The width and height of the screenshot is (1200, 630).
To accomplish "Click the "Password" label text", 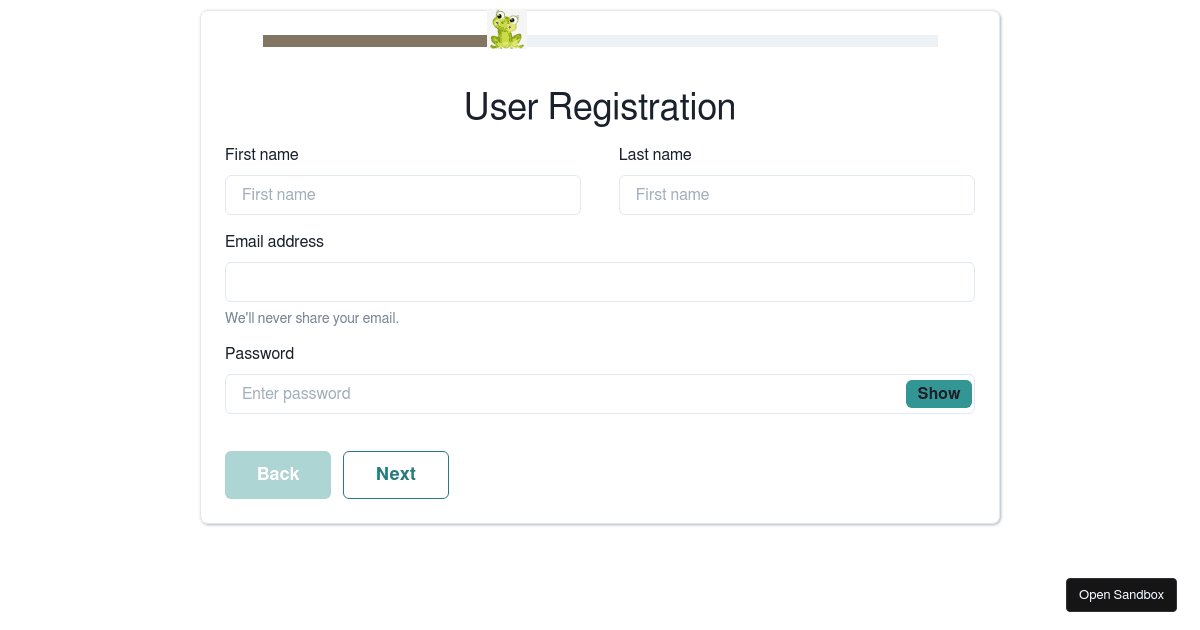I will pos(259,354).
